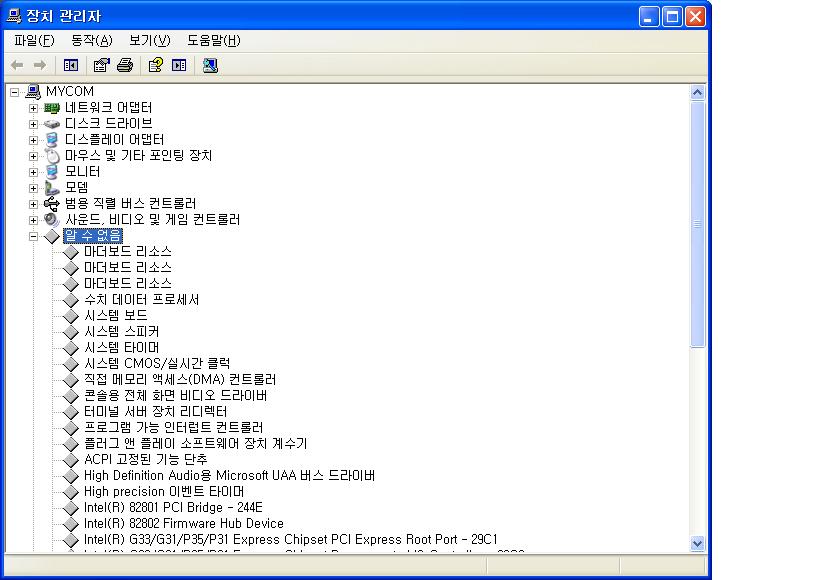Click the Device Manager title bar icon
Viewport: 840px width, 580px height.
click(14, 16)
